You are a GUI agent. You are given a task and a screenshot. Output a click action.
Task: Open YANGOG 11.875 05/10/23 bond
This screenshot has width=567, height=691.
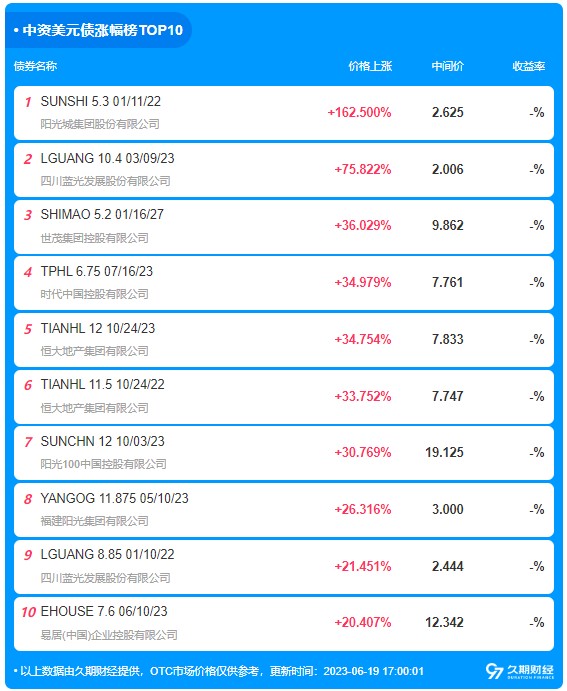[284, 510]
